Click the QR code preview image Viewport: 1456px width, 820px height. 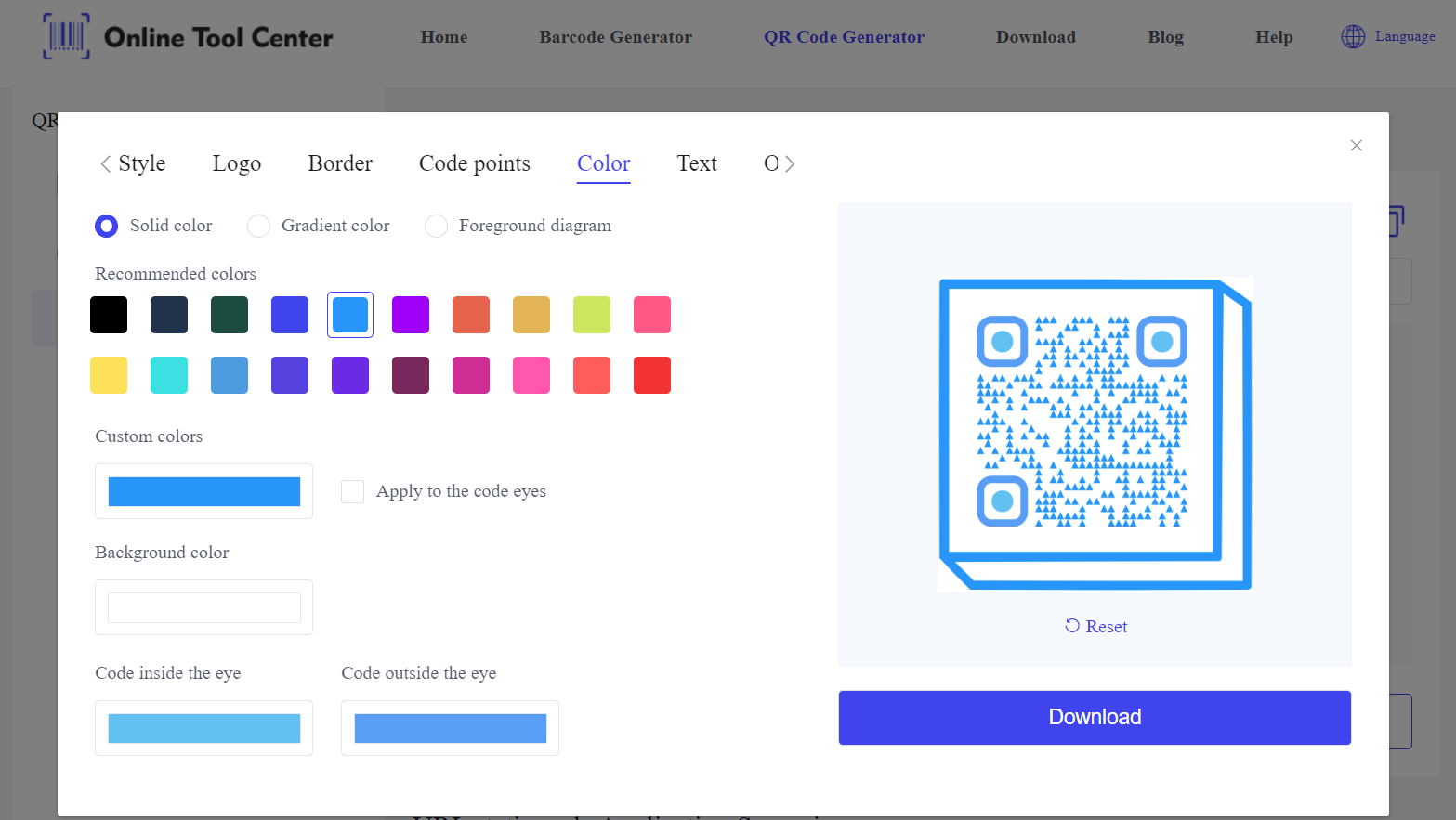[x=1095, y=434]
